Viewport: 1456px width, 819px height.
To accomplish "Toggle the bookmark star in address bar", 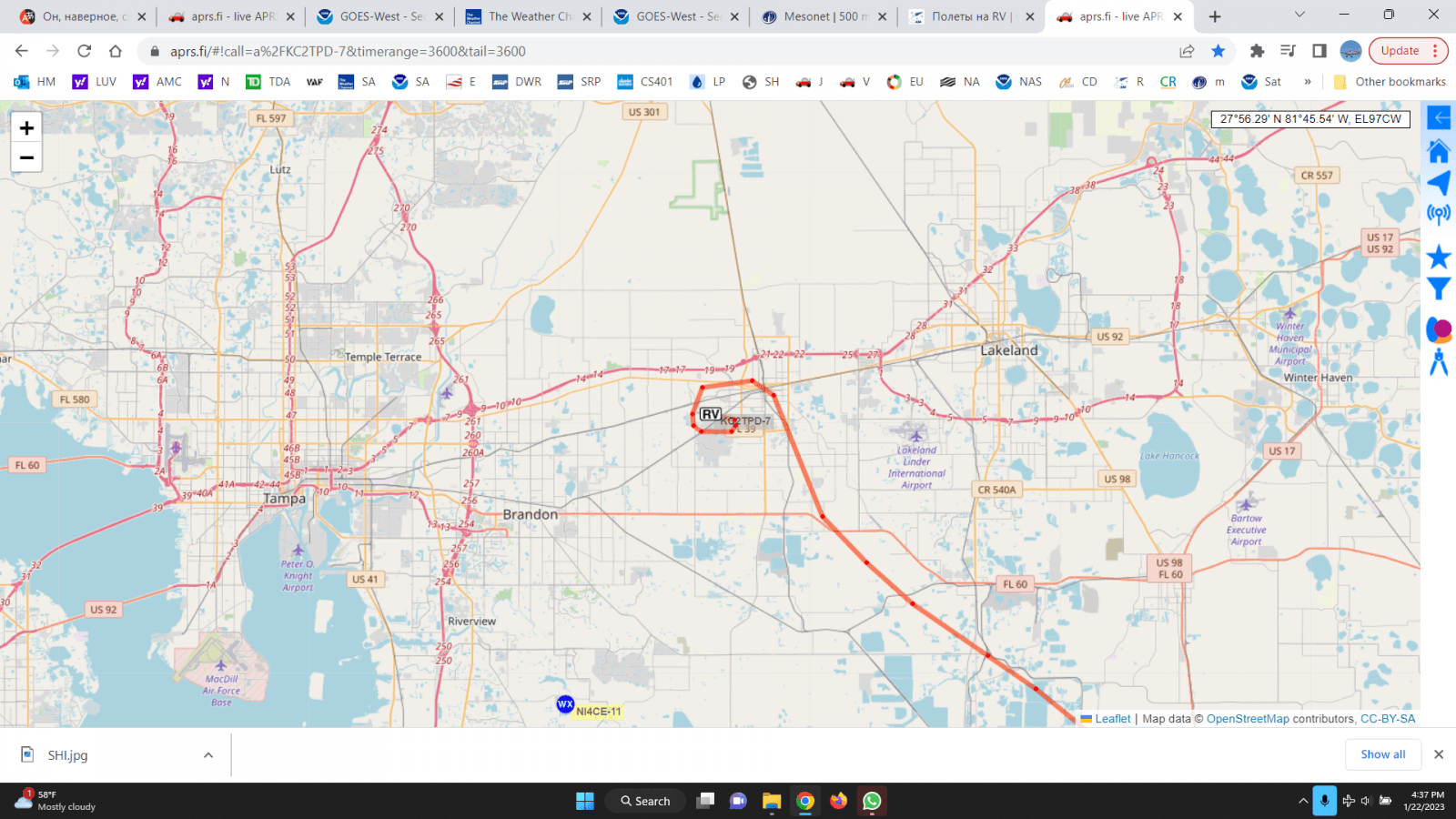I will 1218,51.
